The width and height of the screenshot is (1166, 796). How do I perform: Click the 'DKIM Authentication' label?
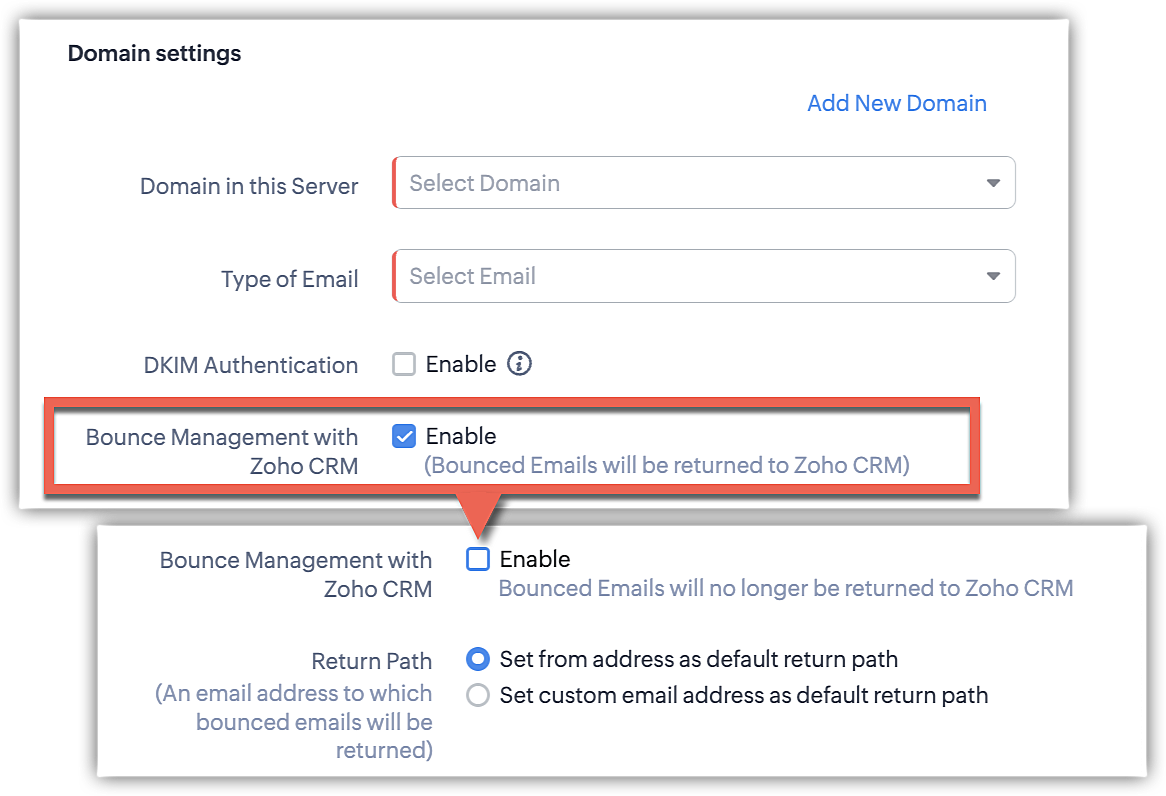(250, 365)
